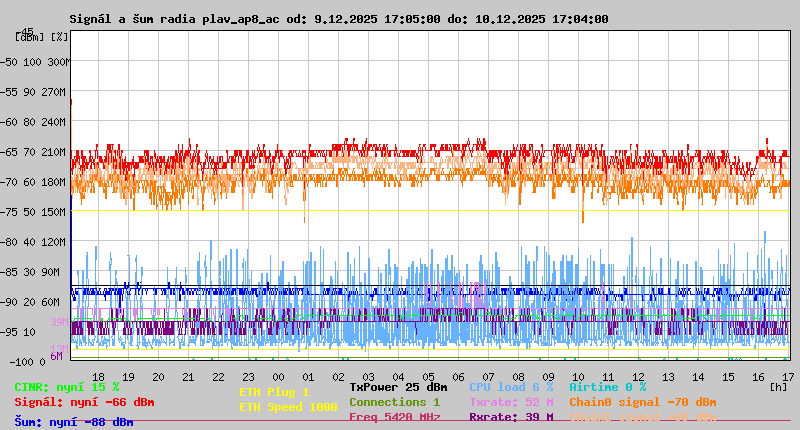Click the chart title for plav_ap8_ac

tap(338, 19)
